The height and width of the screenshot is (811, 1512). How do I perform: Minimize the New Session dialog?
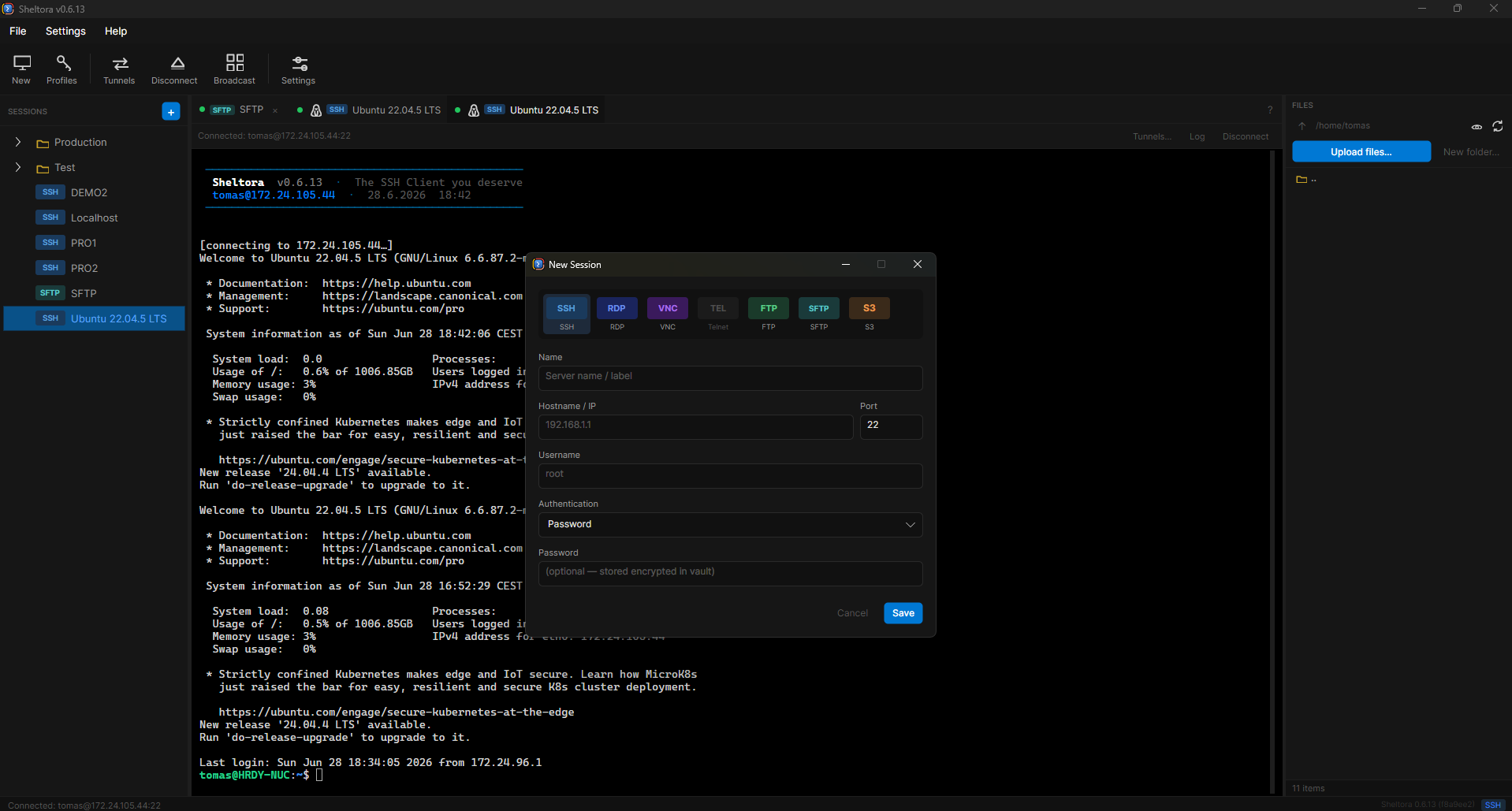[x=846, y=265]
